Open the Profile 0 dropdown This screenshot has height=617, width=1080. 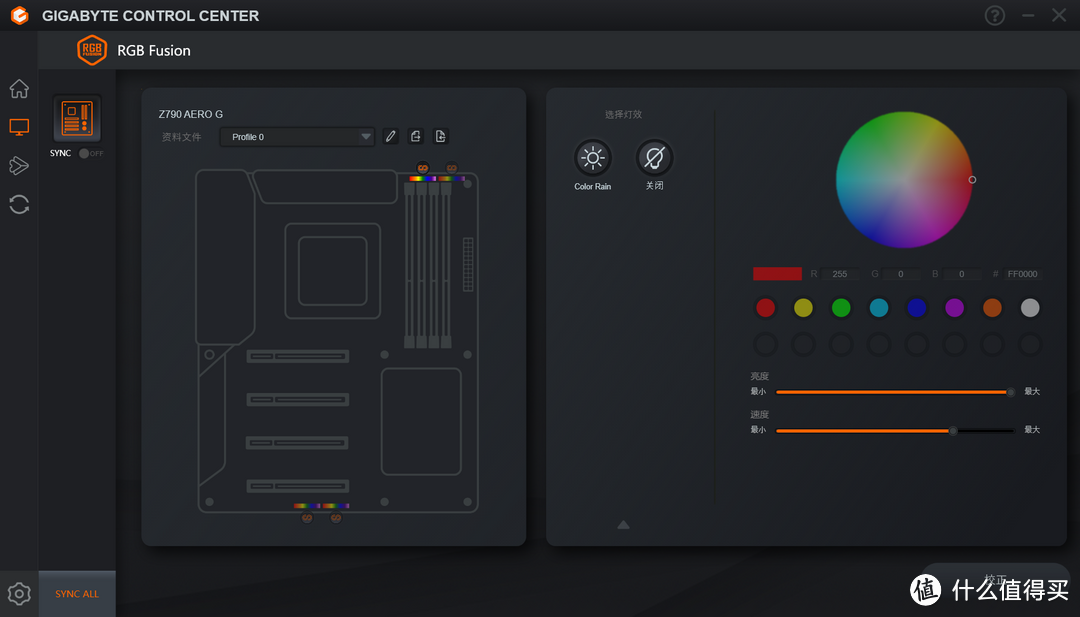tap(298, 137)
